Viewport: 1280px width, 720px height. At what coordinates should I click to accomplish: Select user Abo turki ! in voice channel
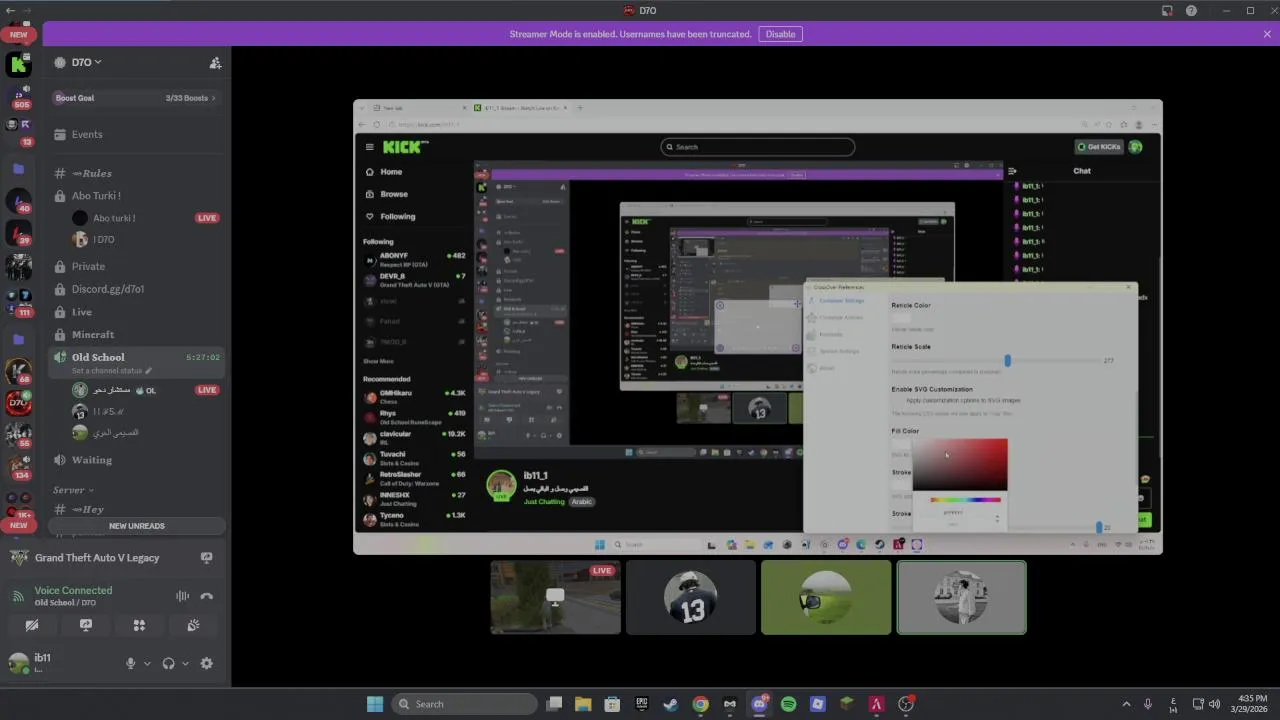[145, 218]
